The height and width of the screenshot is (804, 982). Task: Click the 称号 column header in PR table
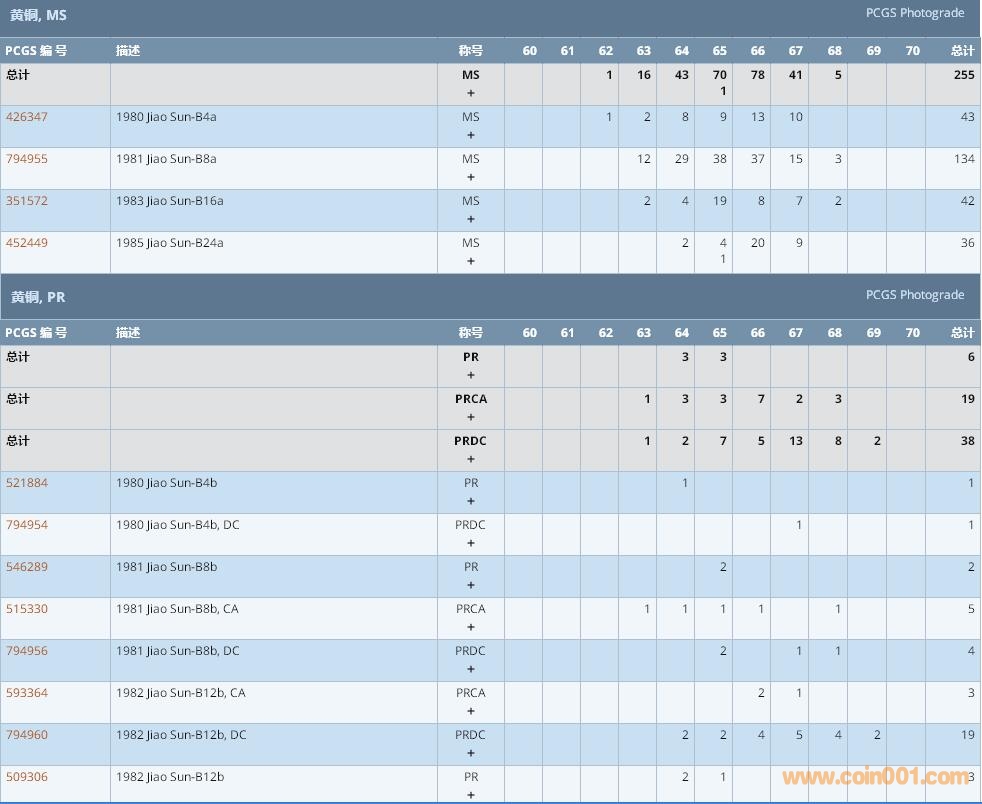[x=471, y=333]
